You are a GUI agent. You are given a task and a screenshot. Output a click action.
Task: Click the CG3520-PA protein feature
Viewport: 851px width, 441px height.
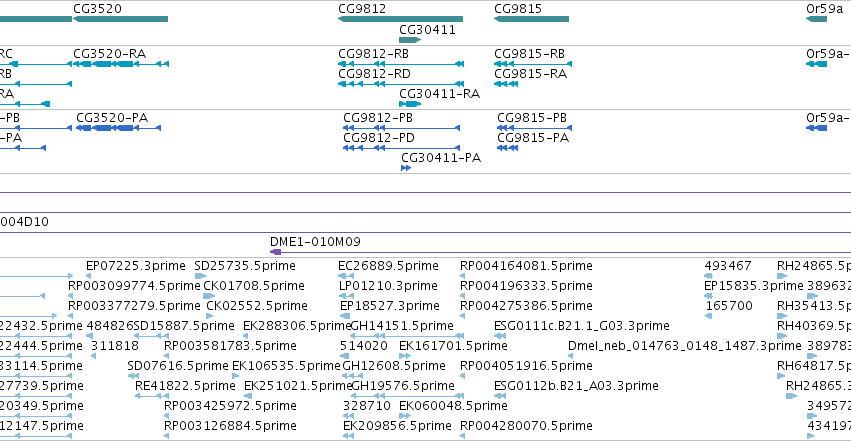[x=118, y=128]
